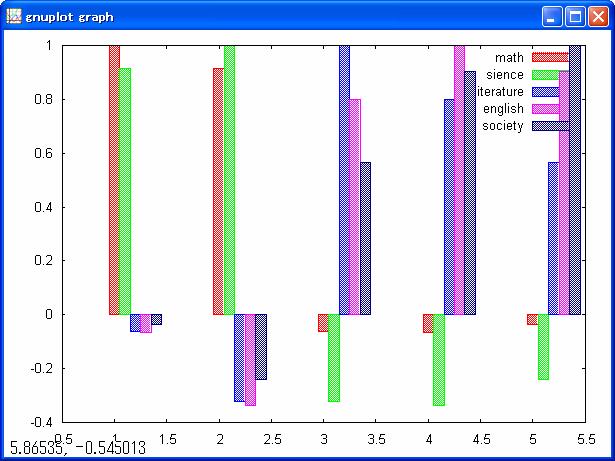Click the green sience legend swatch

[x=549, y=75]
